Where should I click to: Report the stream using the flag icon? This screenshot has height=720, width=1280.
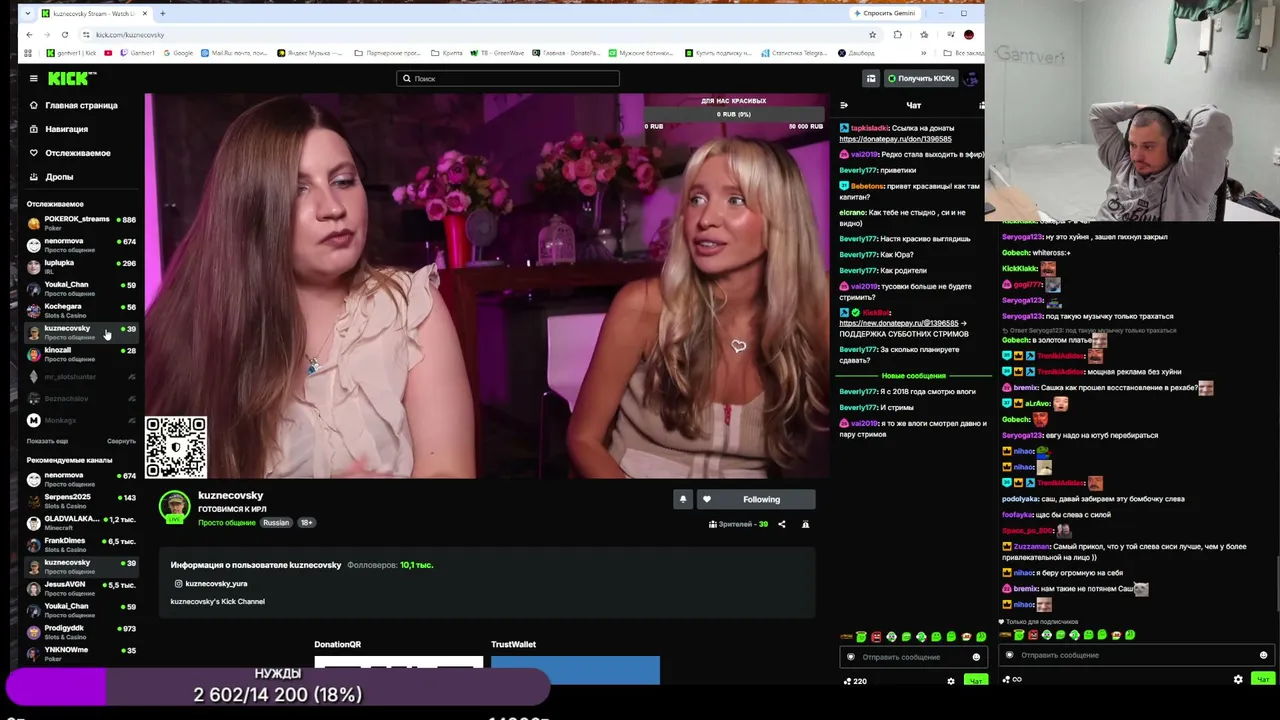click(805, 524)
